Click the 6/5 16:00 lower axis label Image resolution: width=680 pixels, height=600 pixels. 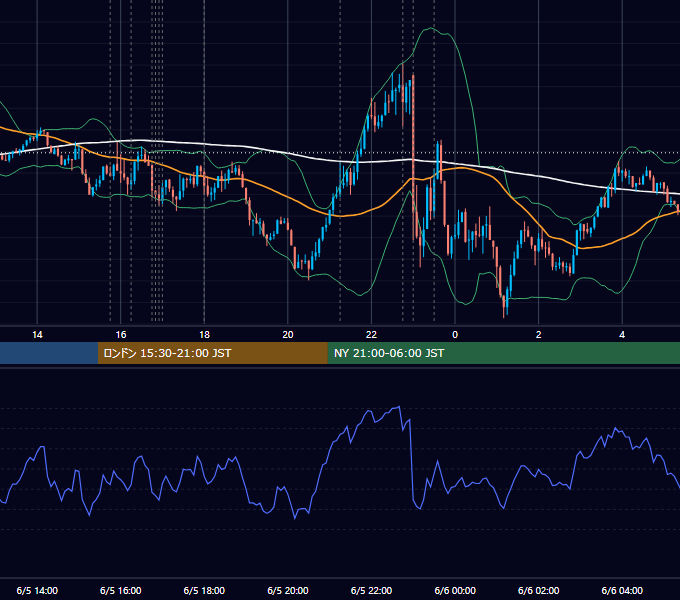[x=121, y=591]
